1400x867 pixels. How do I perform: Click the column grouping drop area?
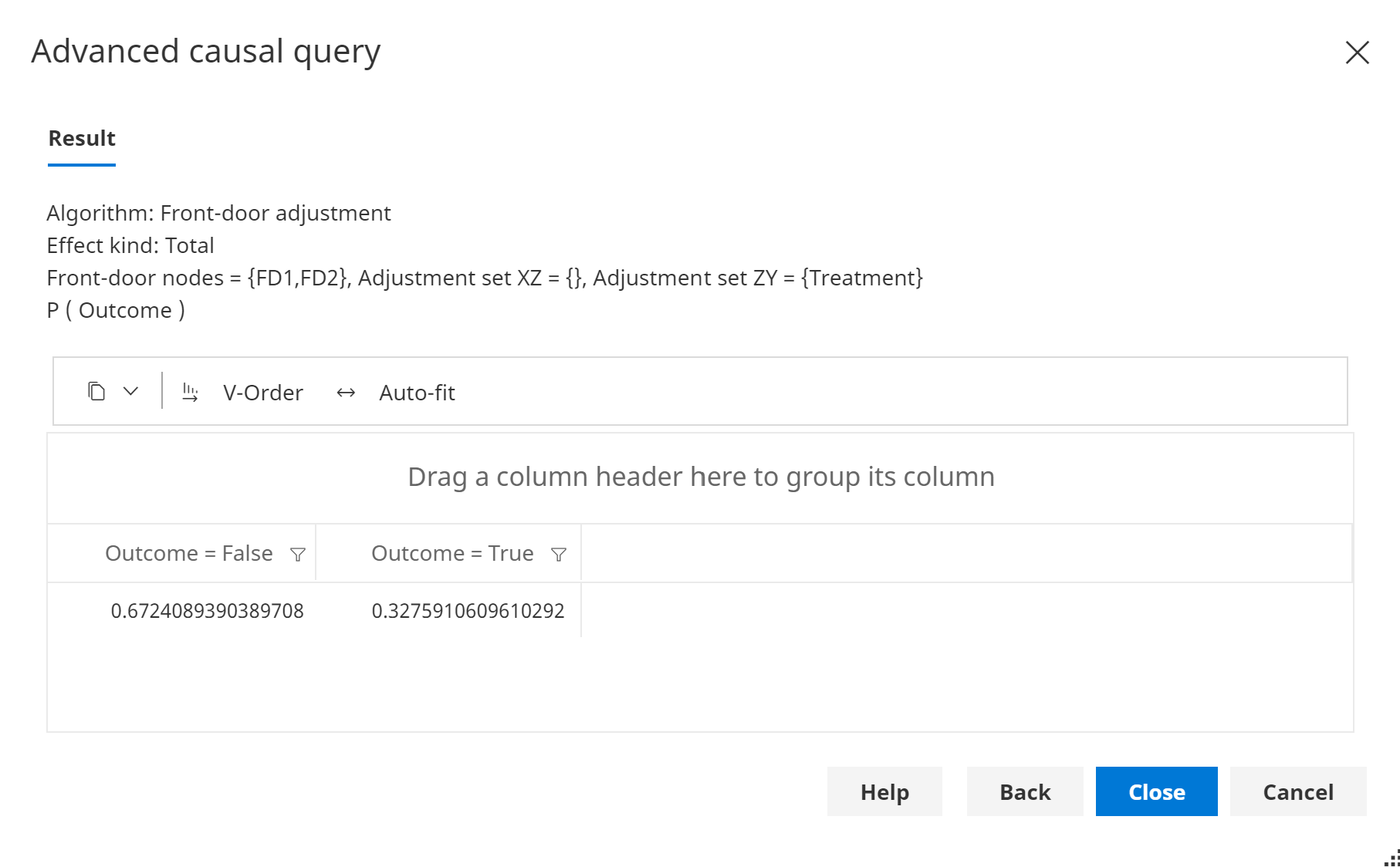coord(700,477)
